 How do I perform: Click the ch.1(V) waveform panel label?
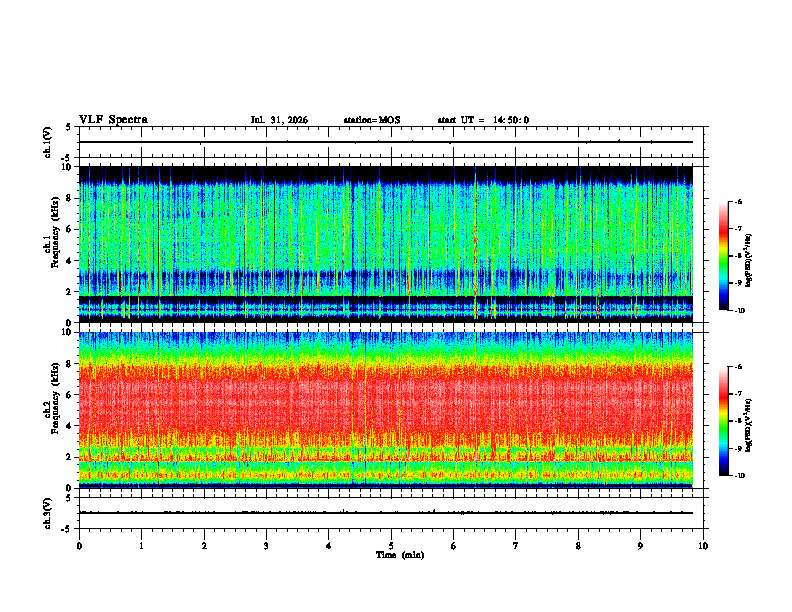click(48, 142)
